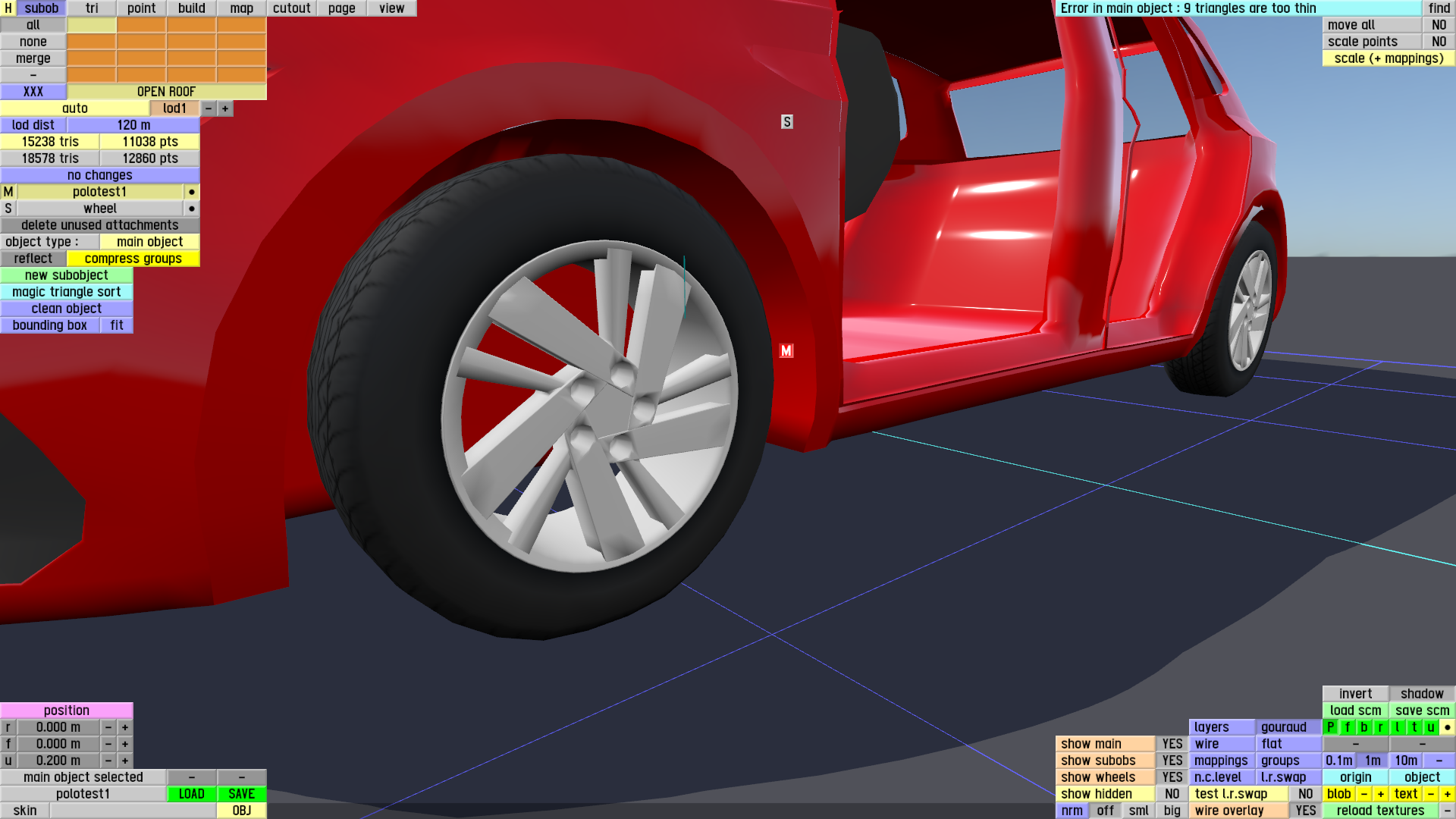Toggle wire overlay YES setting
The image size is (1456, 819).
pos(1305,811)
